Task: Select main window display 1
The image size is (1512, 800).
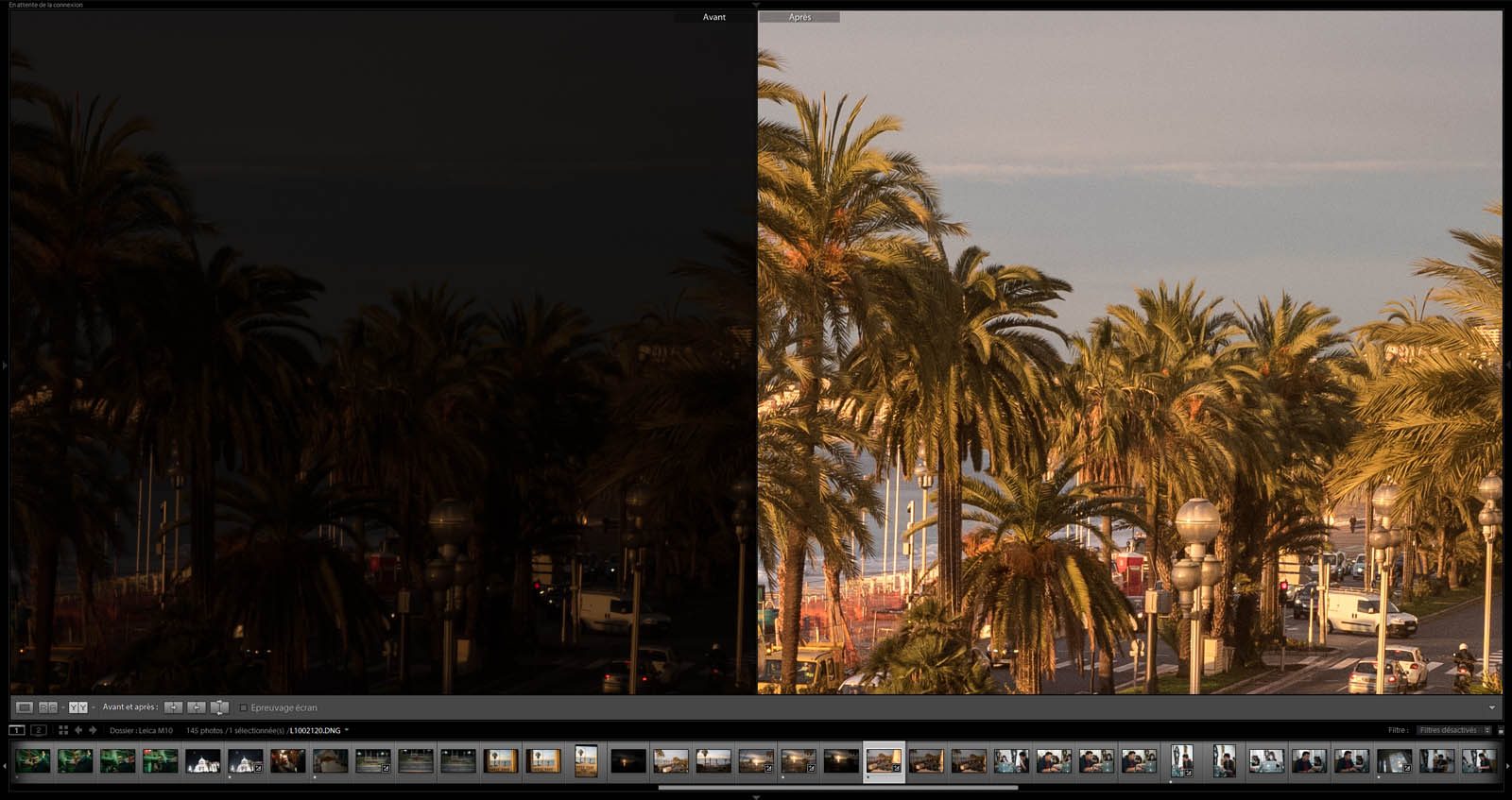Action: 16,730
